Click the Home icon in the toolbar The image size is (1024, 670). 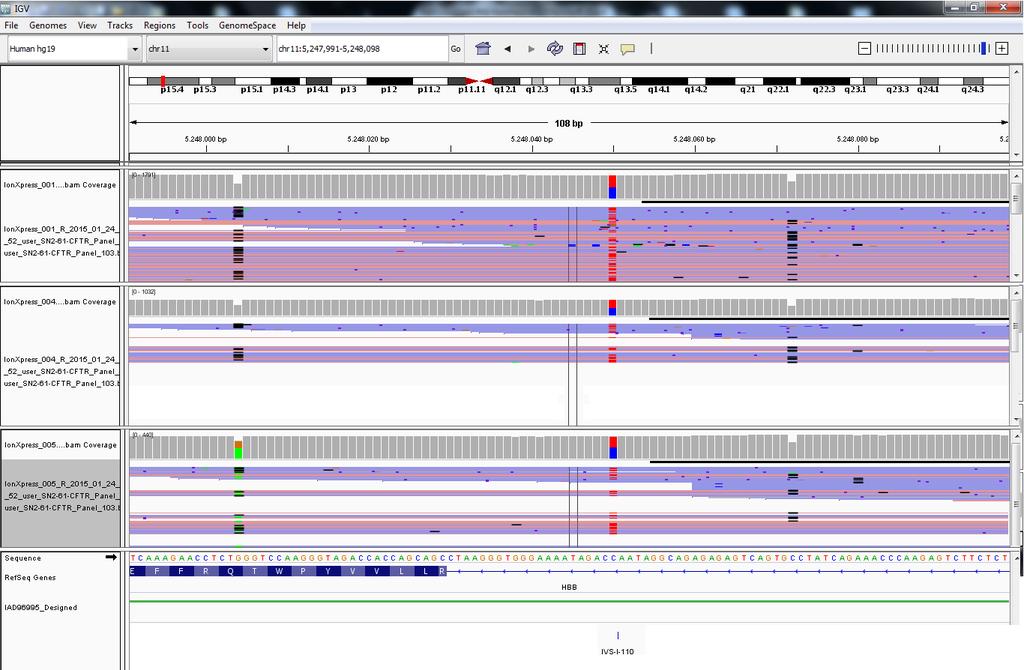(483, 48)
